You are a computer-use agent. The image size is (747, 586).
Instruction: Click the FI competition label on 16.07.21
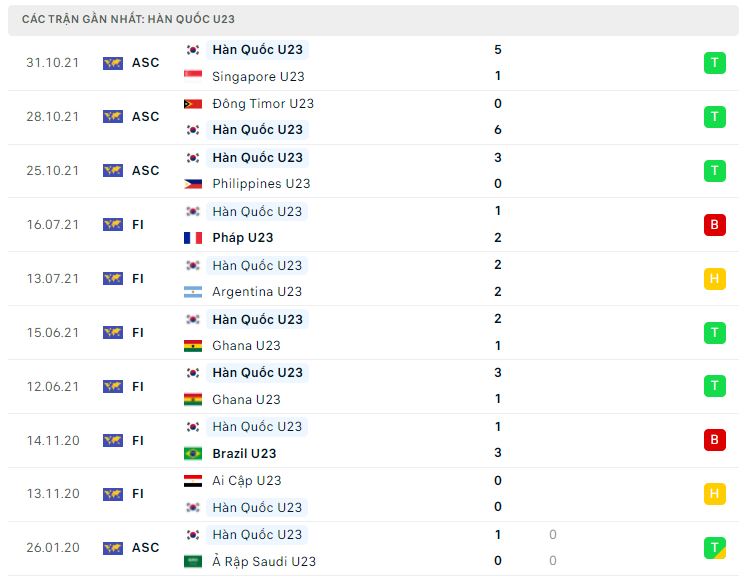coord(138,225)
